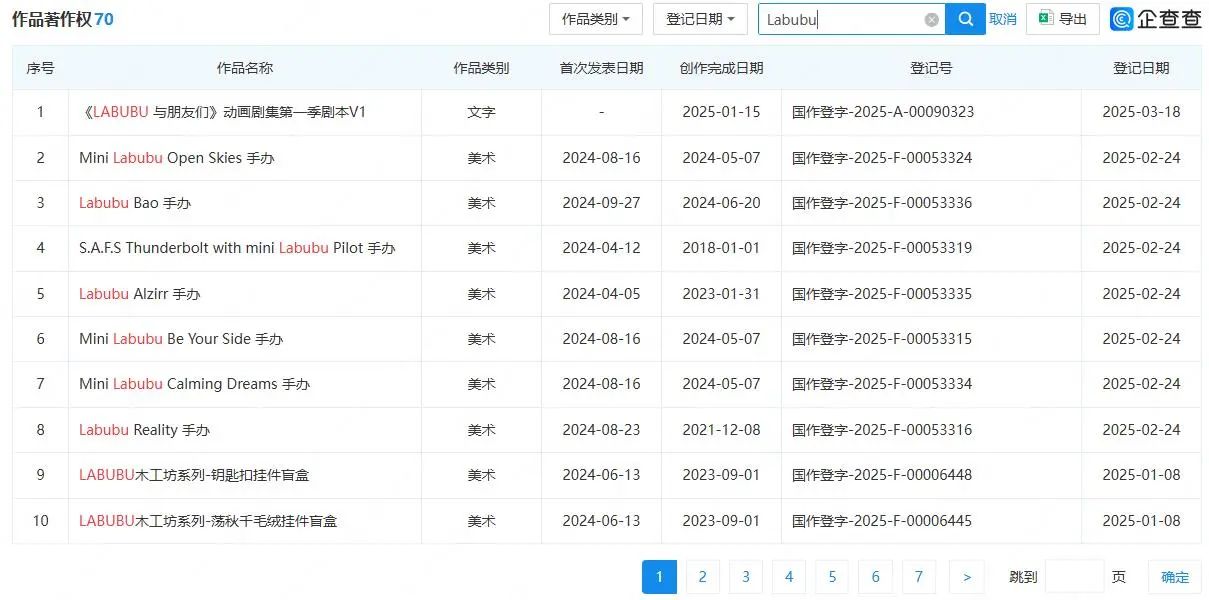This screenshot has width=1209, height=600.
Task: Select current page 1 button
Action: click(659, 577)
